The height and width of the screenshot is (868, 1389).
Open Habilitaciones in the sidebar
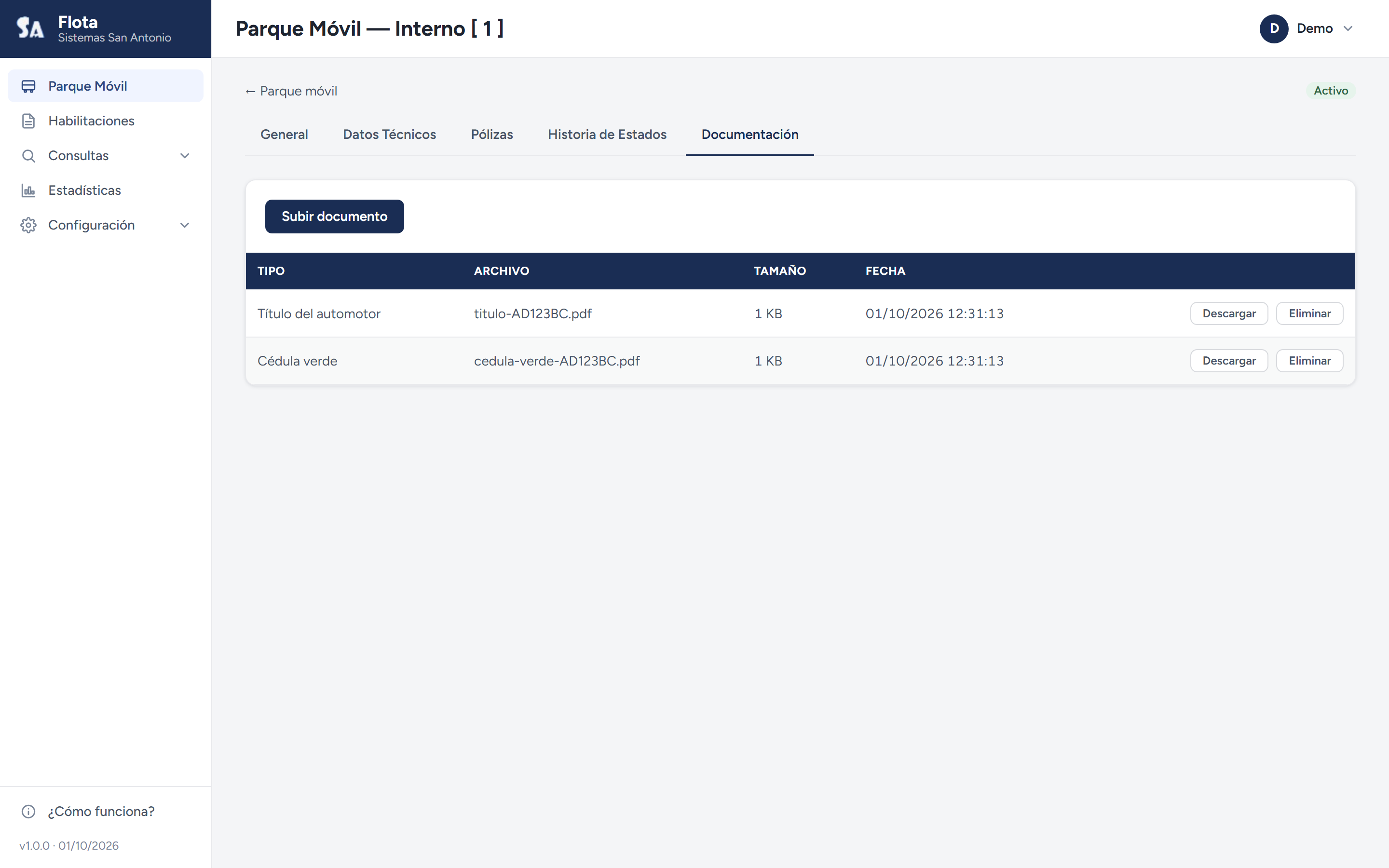106,121
